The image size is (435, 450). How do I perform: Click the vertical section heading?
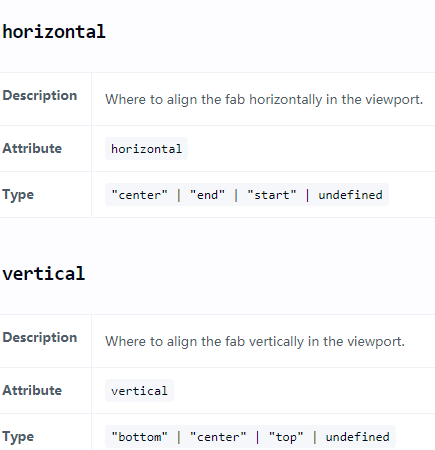pos(44,274)
